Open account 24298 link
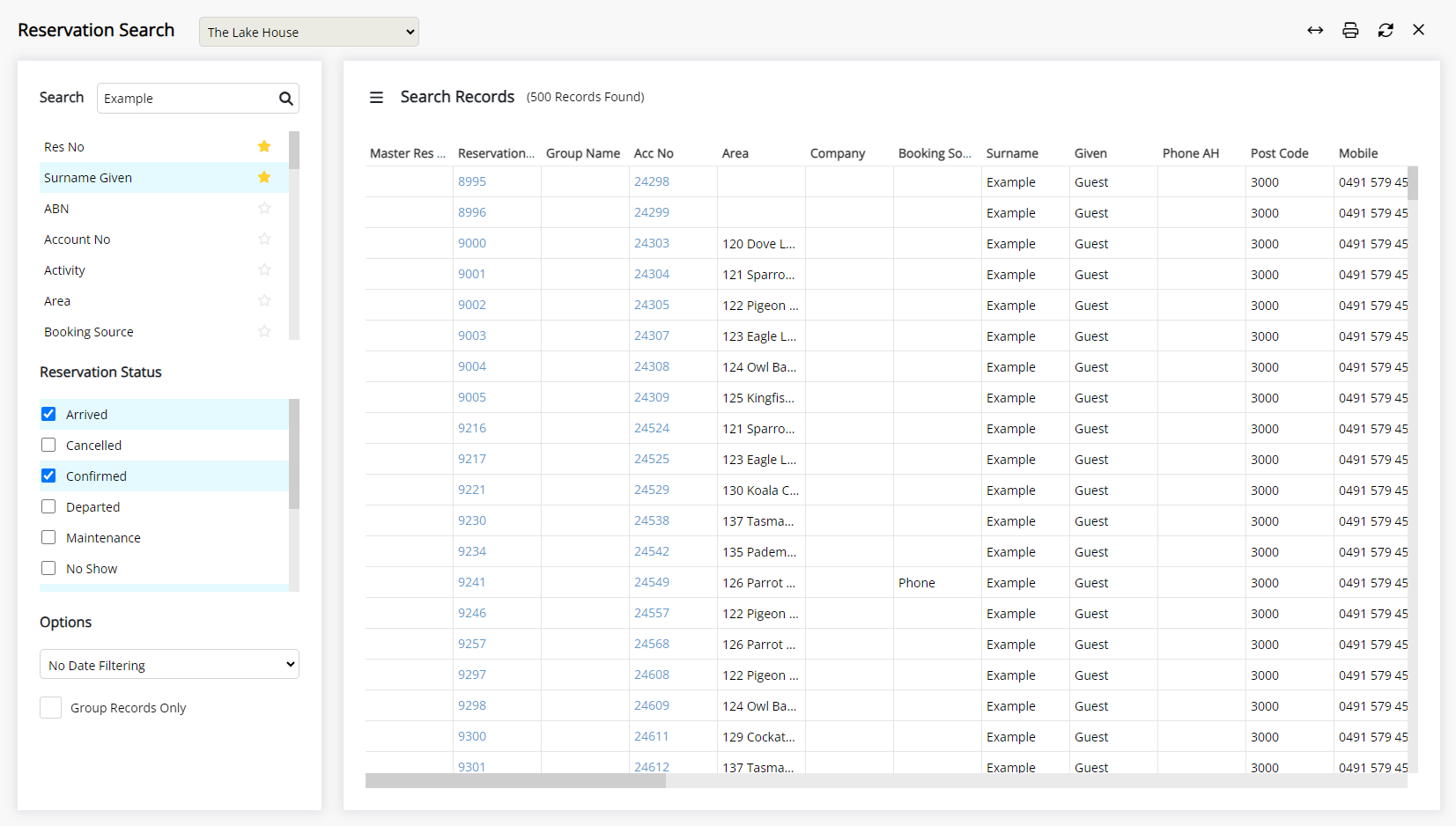 (x=652, y=181)
